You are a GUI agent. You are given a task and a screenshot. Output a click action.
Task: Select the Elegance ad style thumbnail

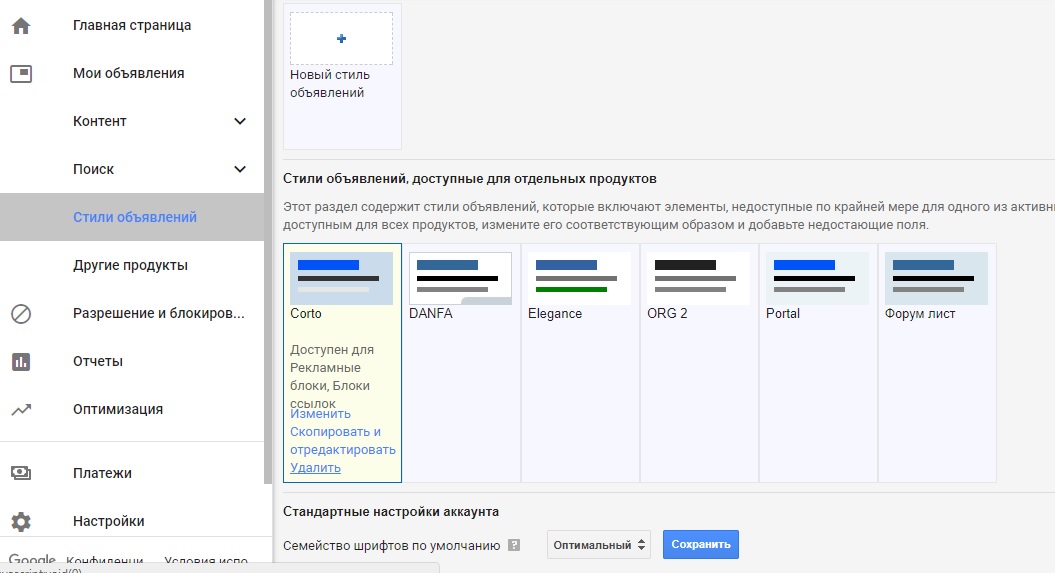click(x=580, y=278)
